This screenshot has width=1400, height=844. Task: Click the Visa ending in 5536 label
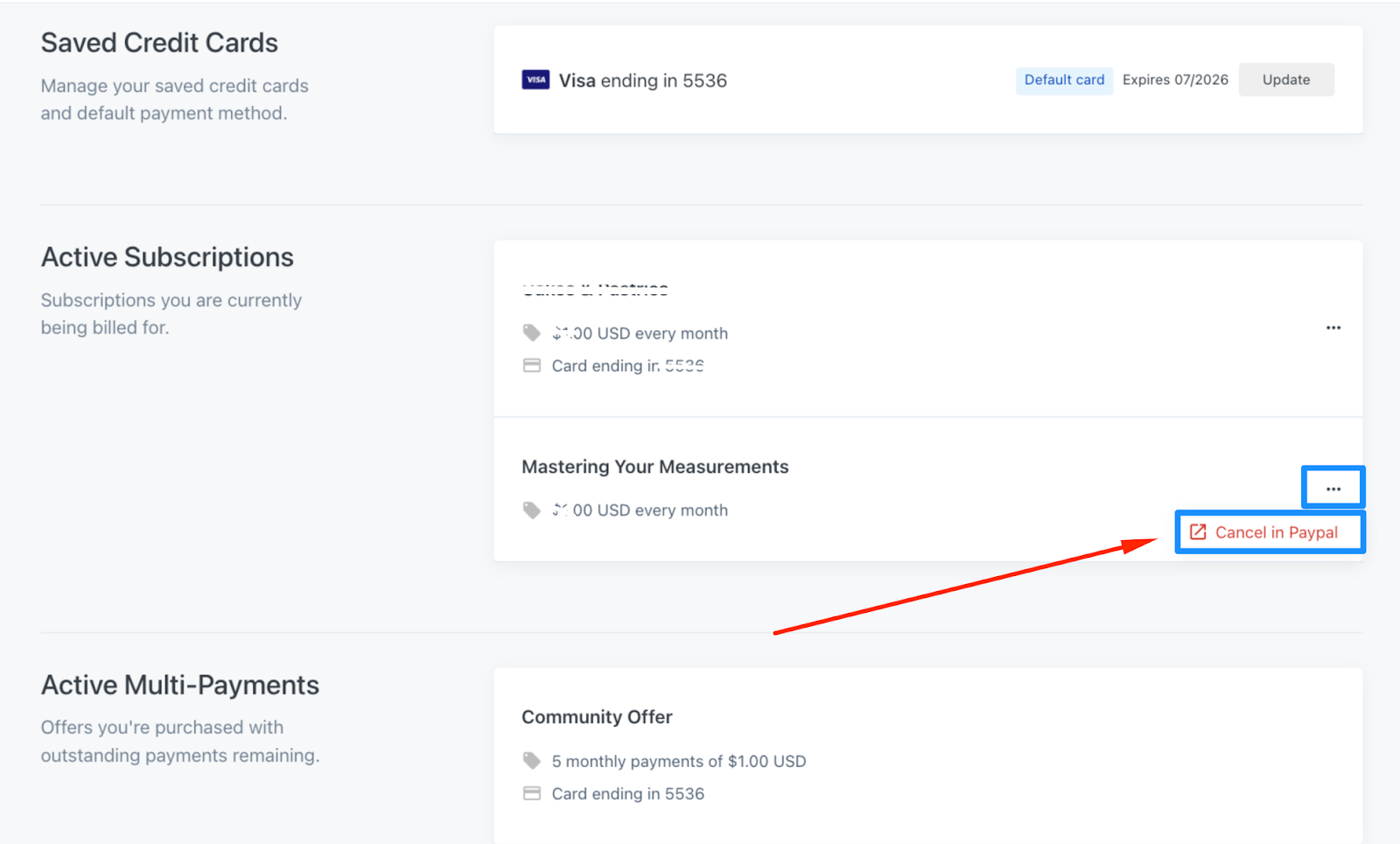coord(643,81)
